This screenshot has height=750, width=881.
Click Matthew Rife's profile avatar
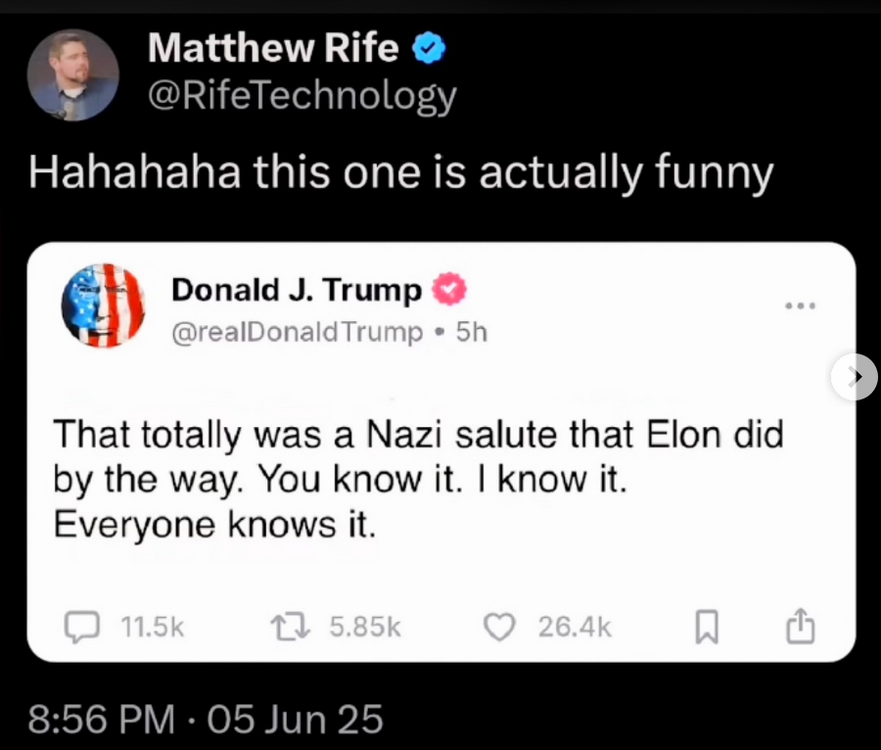click(73, 75)
